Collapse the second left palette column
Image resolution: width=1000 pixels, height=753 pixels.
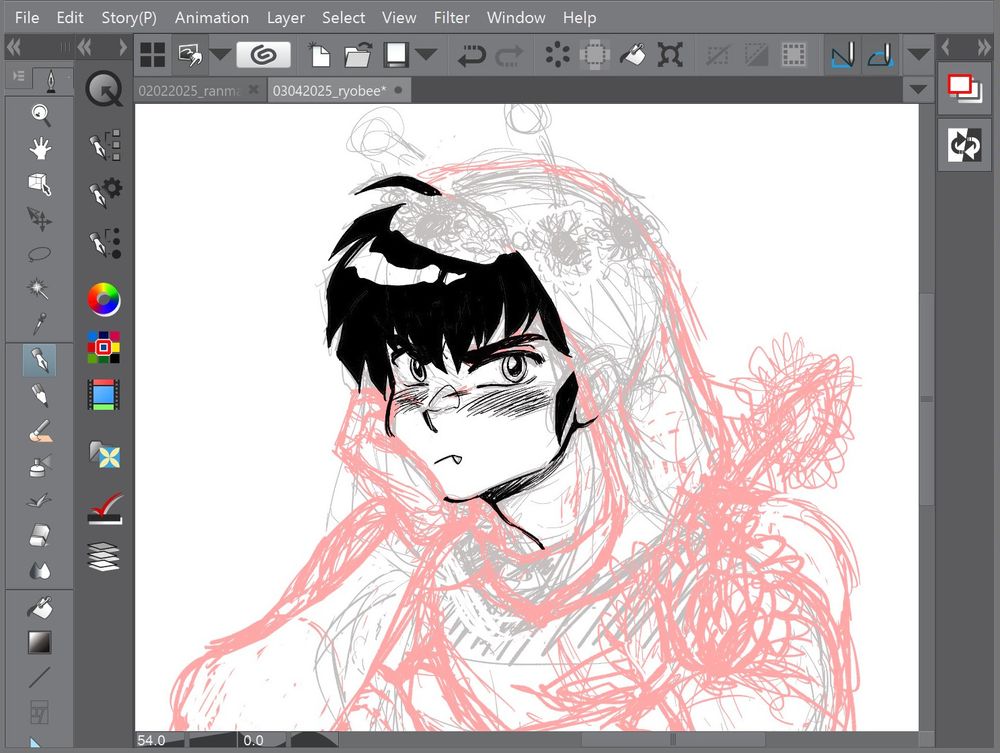84,47
